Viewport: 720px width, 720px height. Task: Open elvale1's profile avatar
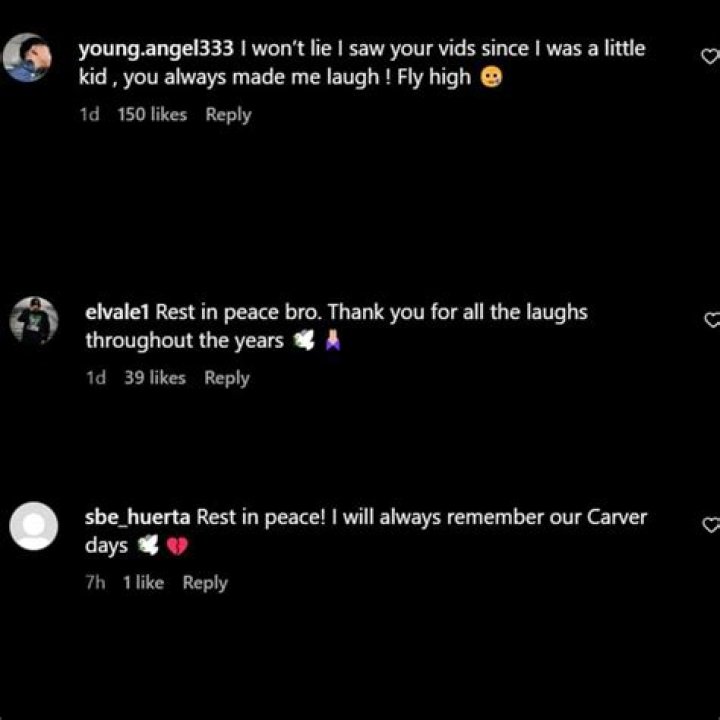pyautogui.click(x=34, y=321)
